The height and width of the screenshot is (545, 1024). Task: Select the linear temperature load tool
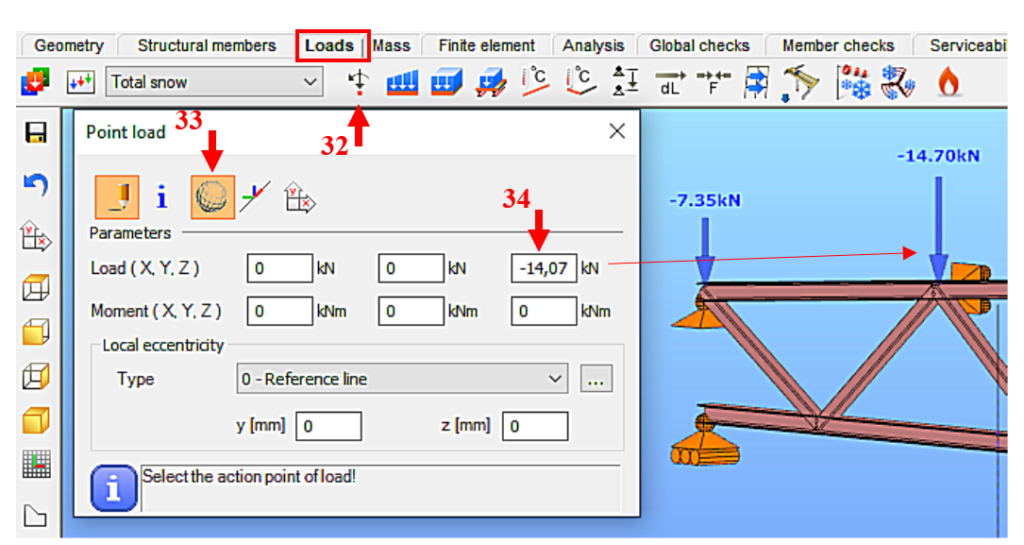click(536, 82)
